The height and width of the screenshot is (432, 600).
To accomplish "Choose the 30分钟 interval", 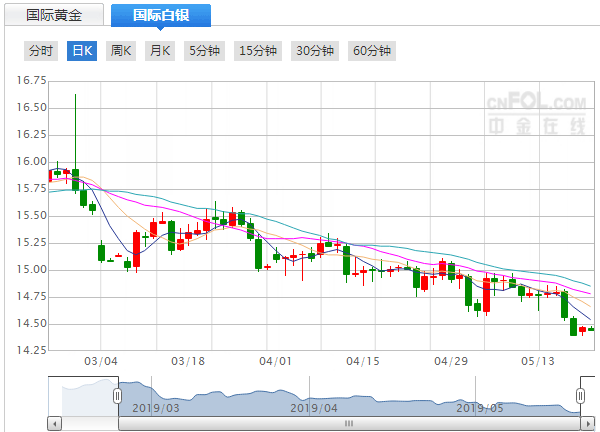I will (316, 51).
